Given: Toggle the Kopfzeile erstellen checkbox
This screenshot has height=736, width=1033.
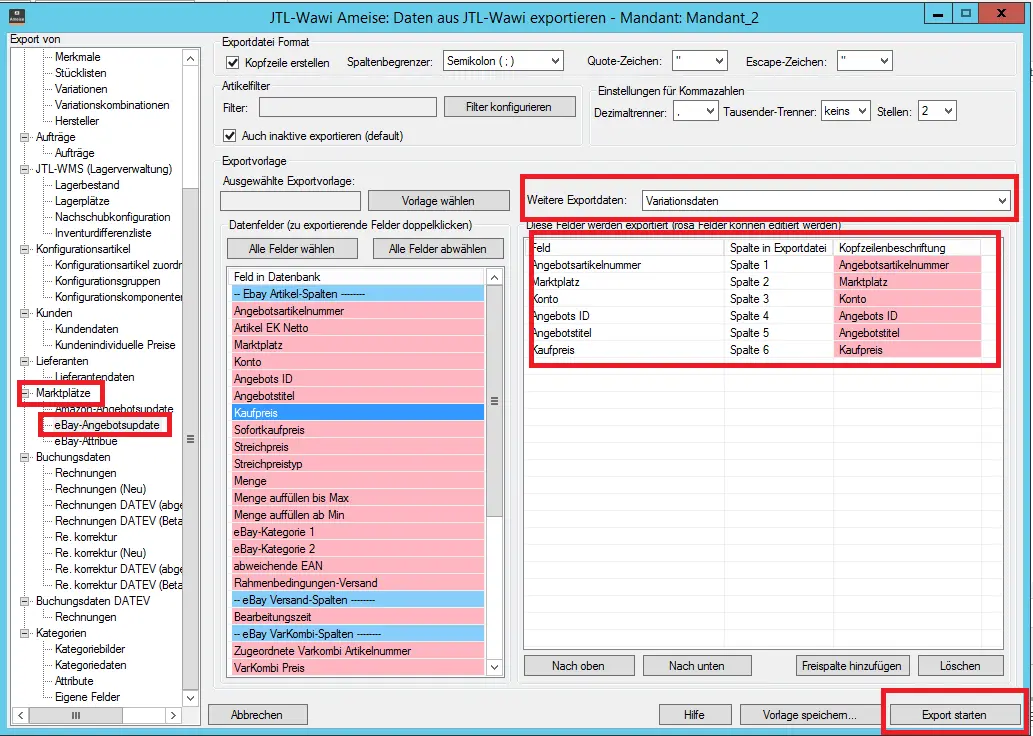Looking at the screenshot, I should [231, 63].
